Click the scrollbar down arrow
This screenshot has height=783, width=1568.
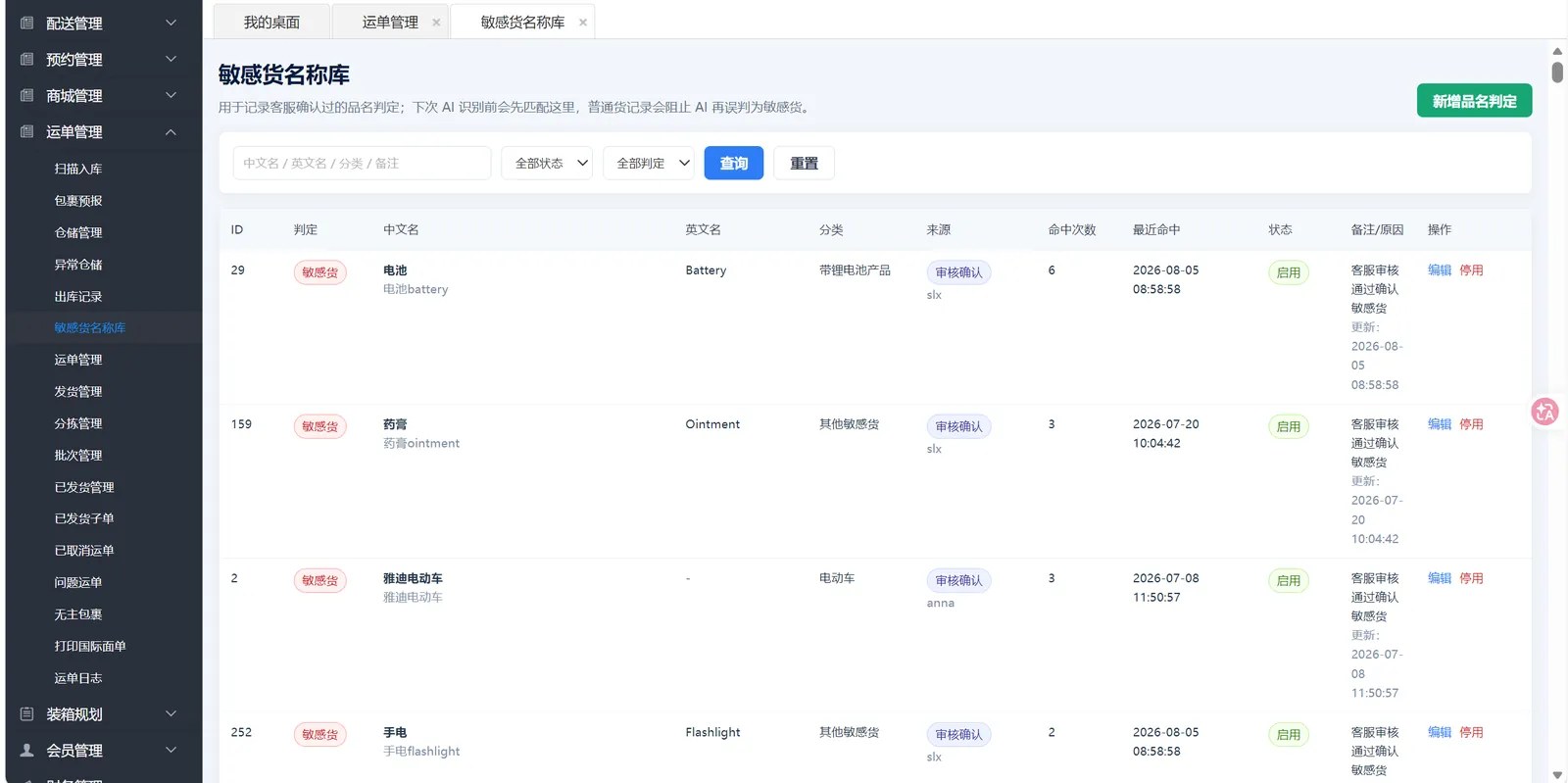(1557, 775)
